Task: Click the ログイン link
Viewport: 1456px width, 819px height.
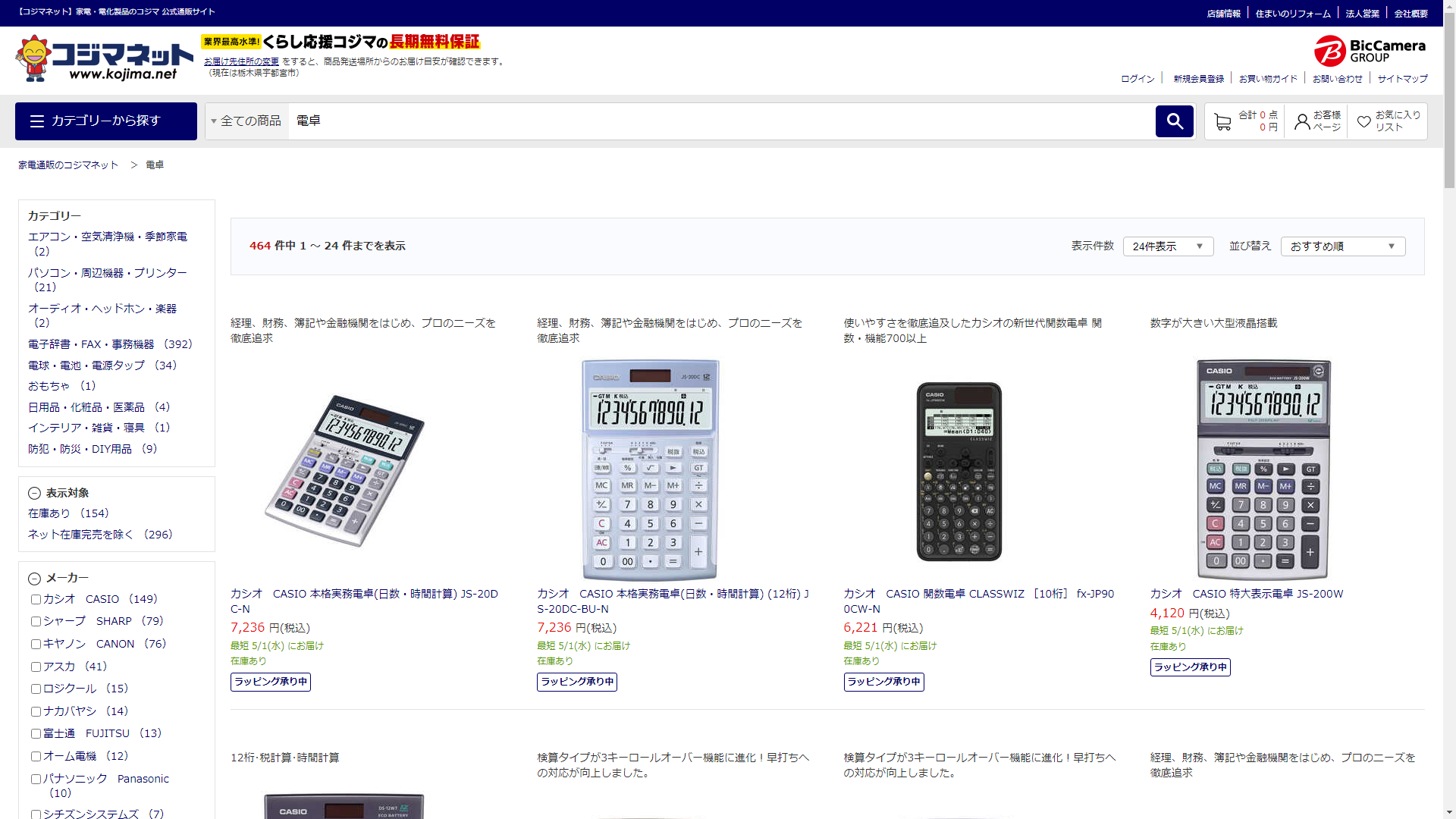Action: 1137,79
